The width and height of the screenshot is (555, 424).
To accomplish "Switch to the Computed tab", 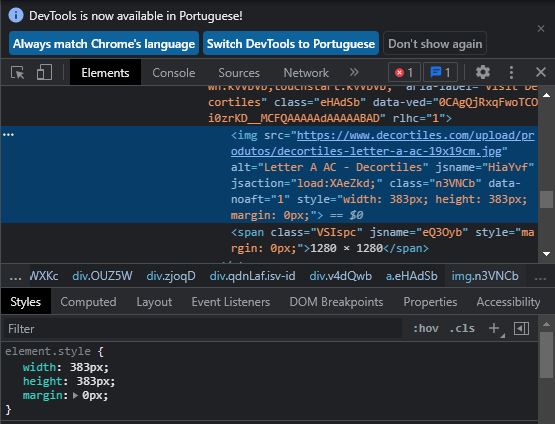I will (x=88, y=302).
